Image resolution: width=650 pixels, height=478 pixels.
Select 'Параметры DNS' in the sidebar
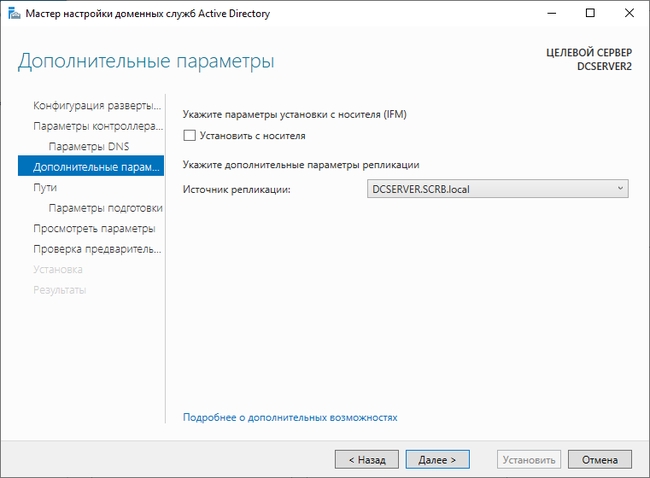[89, 146]
